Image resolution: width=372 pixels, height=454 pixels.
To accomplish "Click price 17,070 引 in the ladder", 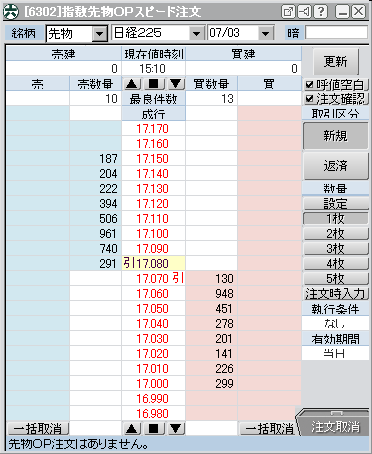I will click(x=153, y=279).
